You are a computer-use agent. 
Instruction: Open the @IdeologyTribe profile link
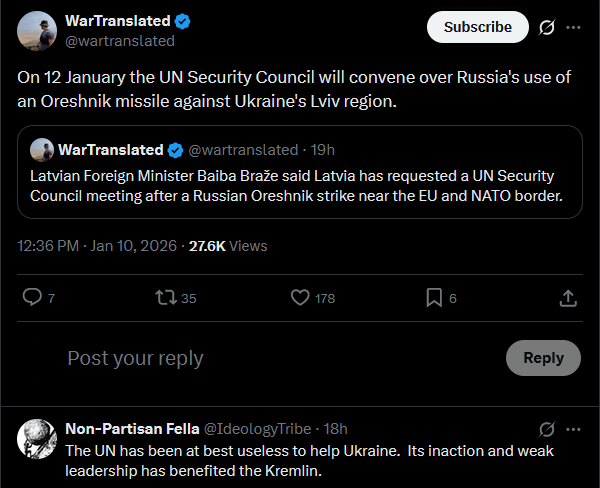258,429
